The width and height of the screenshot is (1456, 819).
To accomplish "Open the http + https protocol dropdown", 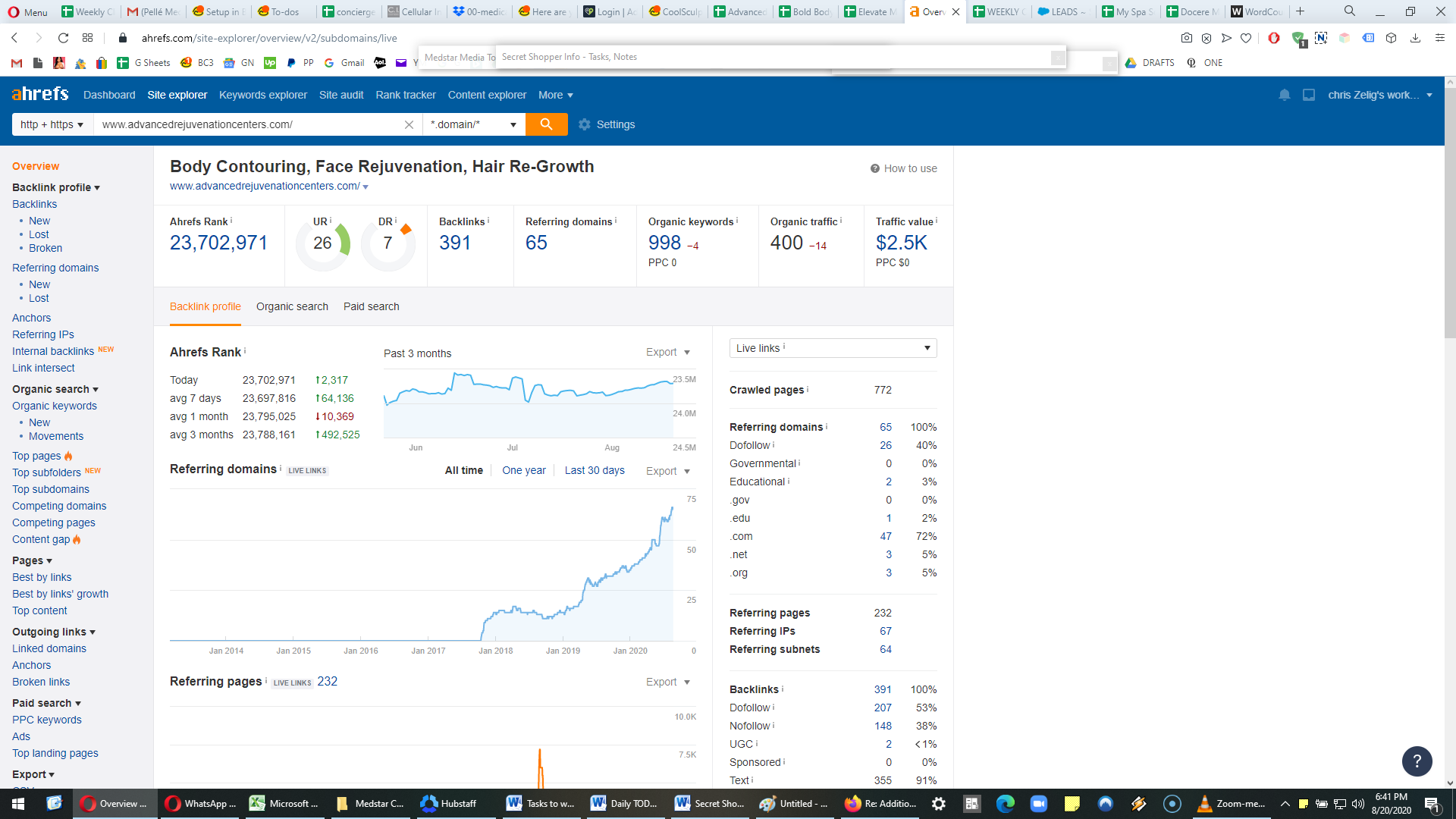I will point(52,124).
